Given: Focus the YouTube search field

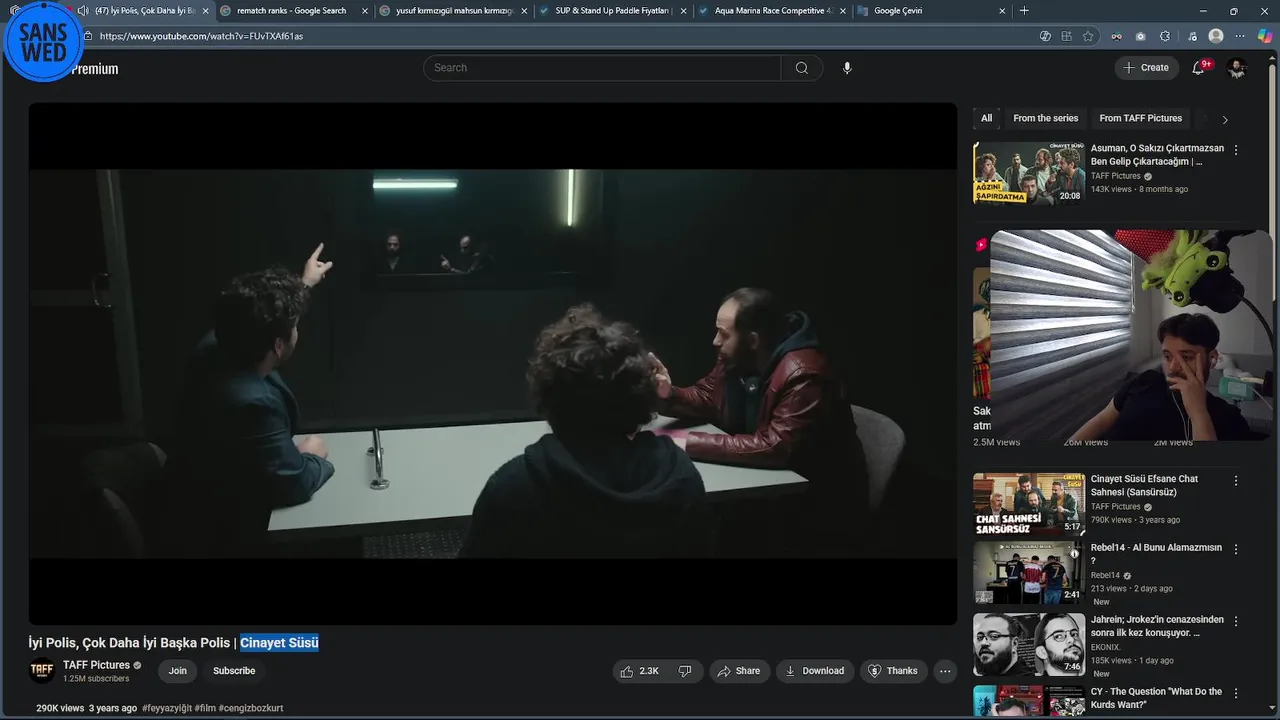Looking at the screenshot, I should 602,68.
